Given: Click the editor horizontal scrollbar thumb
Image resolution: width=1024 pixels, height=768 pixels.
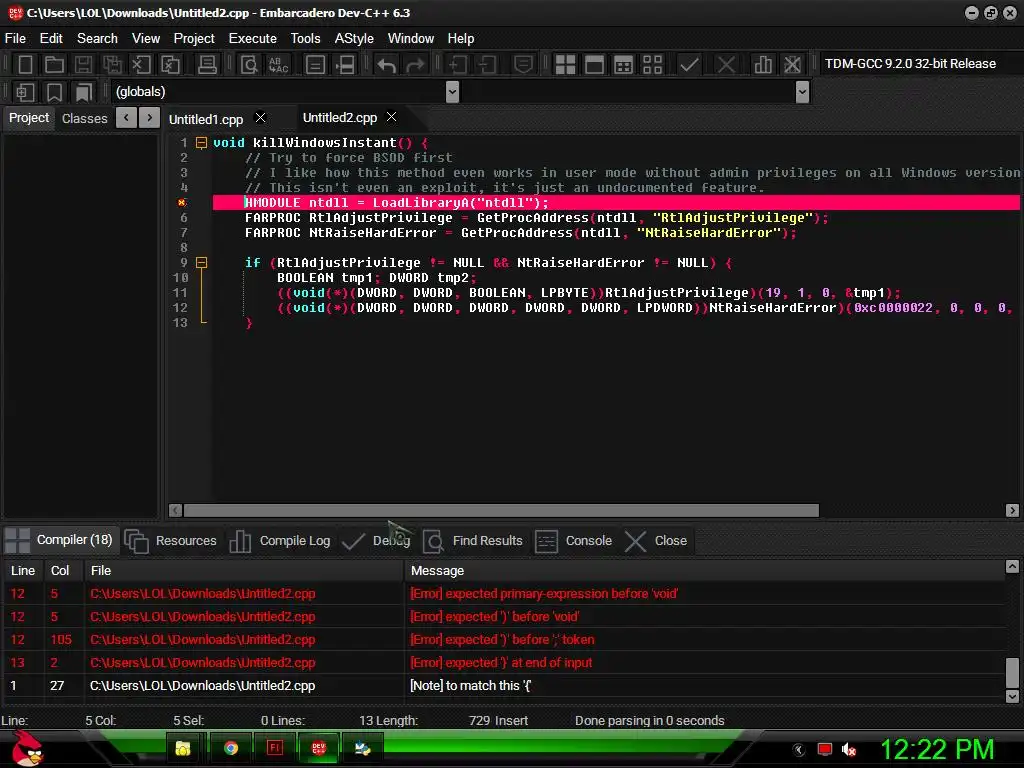Looking at the screenshot, I should pyautogui.click(x=501, y=510).
